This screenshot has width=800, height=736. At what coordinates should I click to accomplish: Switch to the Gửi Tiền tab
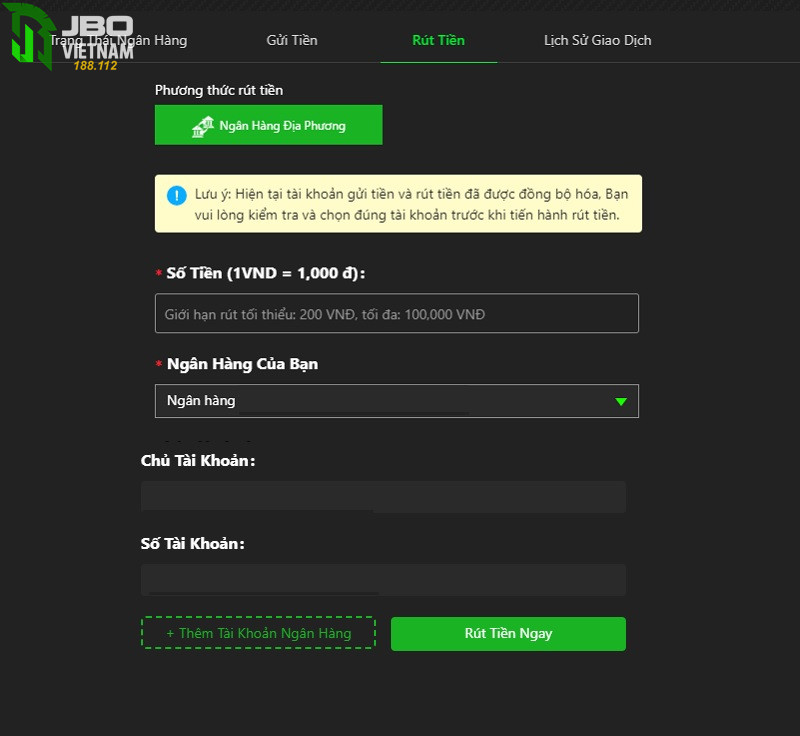[292, 40]
